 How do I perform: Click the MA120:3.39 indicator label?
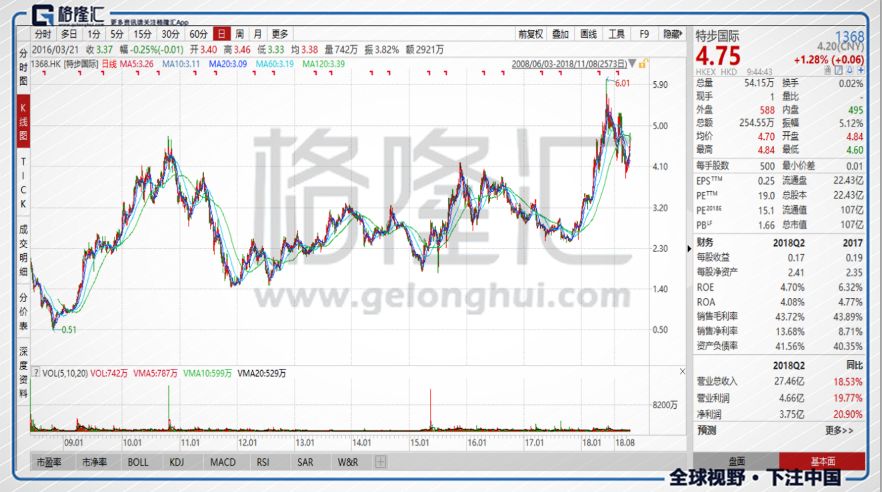pyautogui.click(x=323, y=64)
